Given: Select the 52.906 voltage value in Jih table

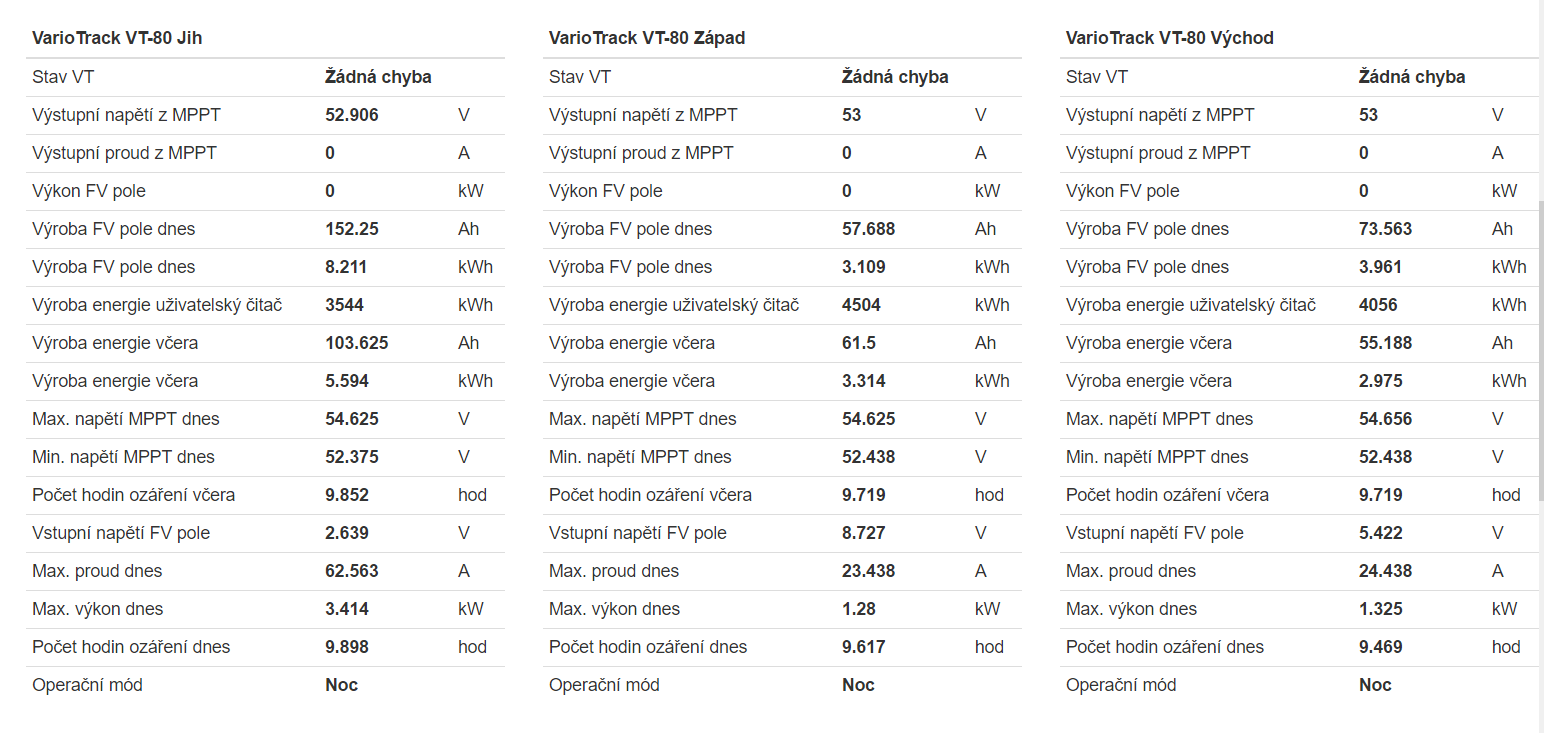Looking at the screenshot, I should pyautogui.click(x=352, y=115).
